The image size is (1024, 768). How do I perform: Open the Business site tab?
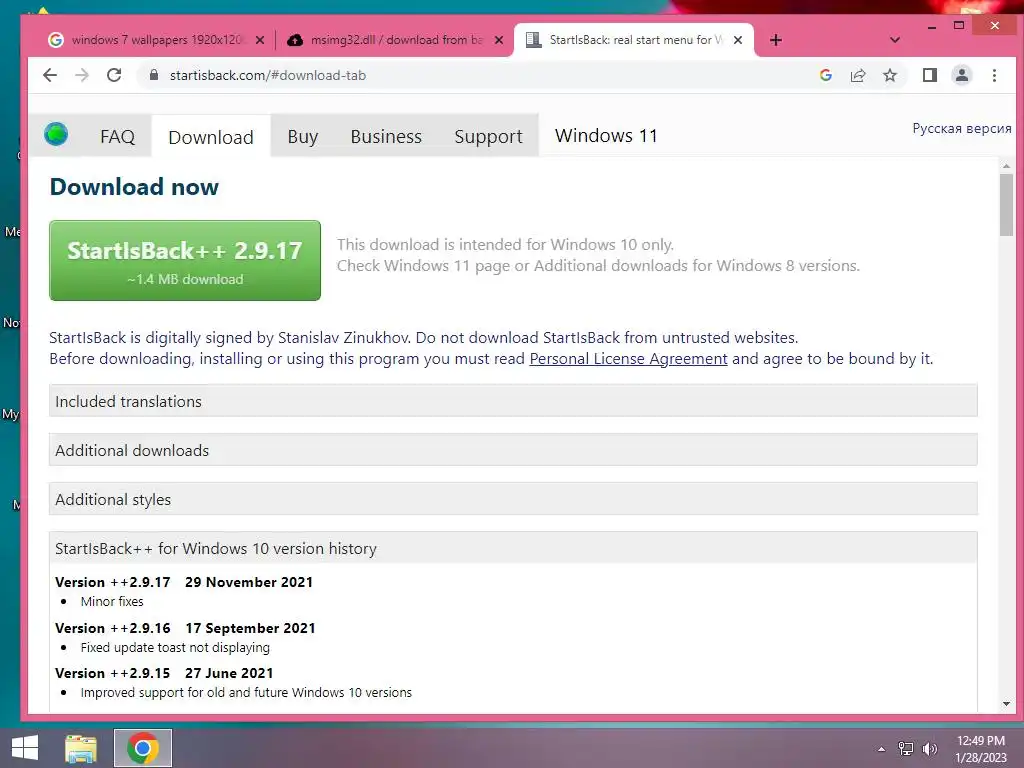(386, 136)
